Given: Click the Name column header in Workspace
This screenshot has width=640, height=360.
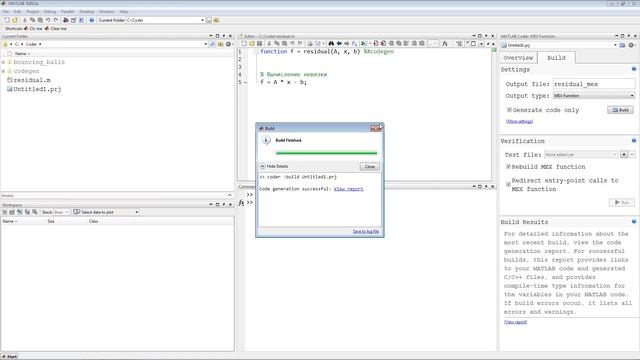Looking at the screenshot, I should [x=10, y=221].
